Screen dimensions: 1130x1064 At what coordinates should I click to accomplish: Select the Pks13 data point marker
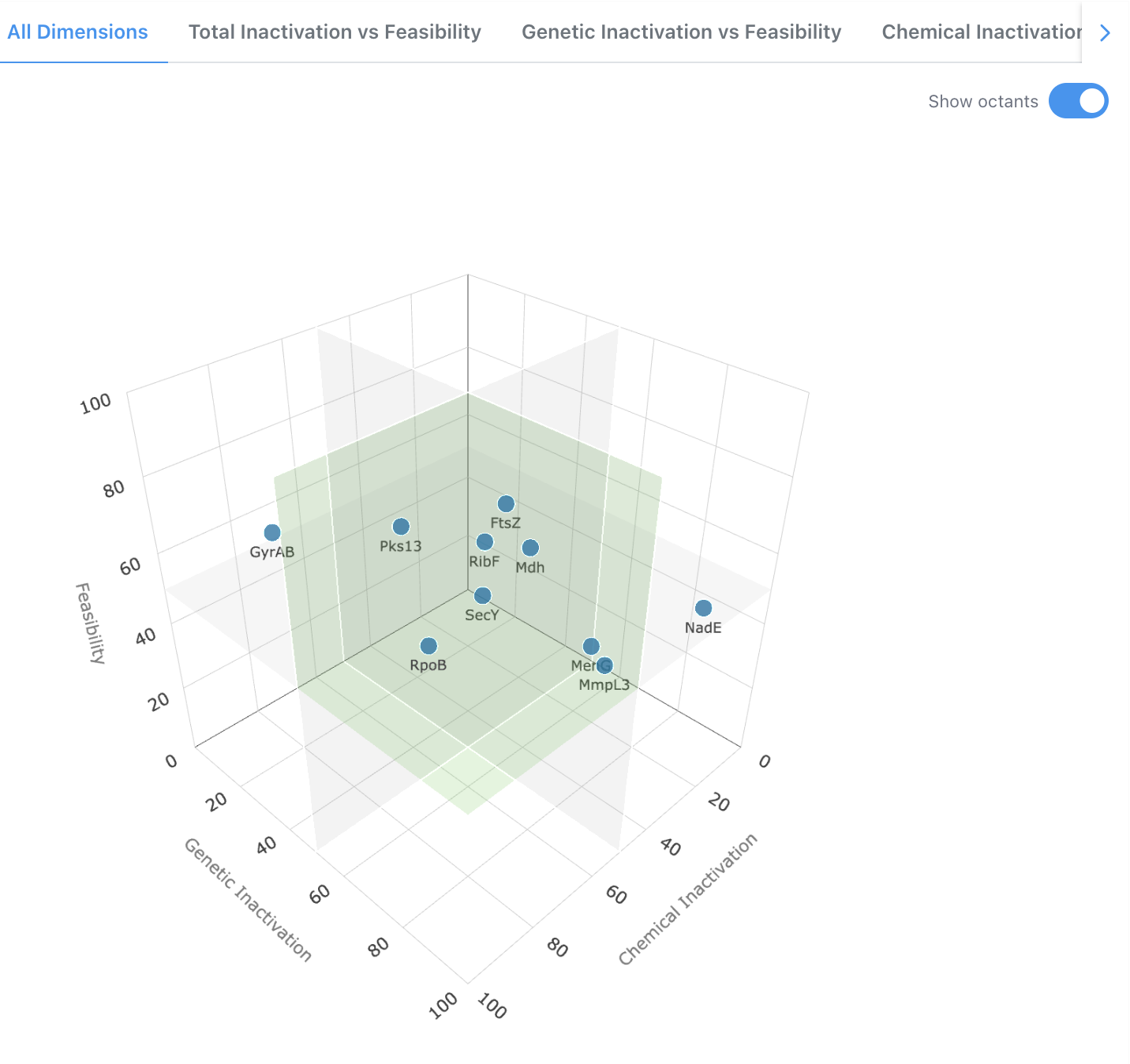point(401,526)
